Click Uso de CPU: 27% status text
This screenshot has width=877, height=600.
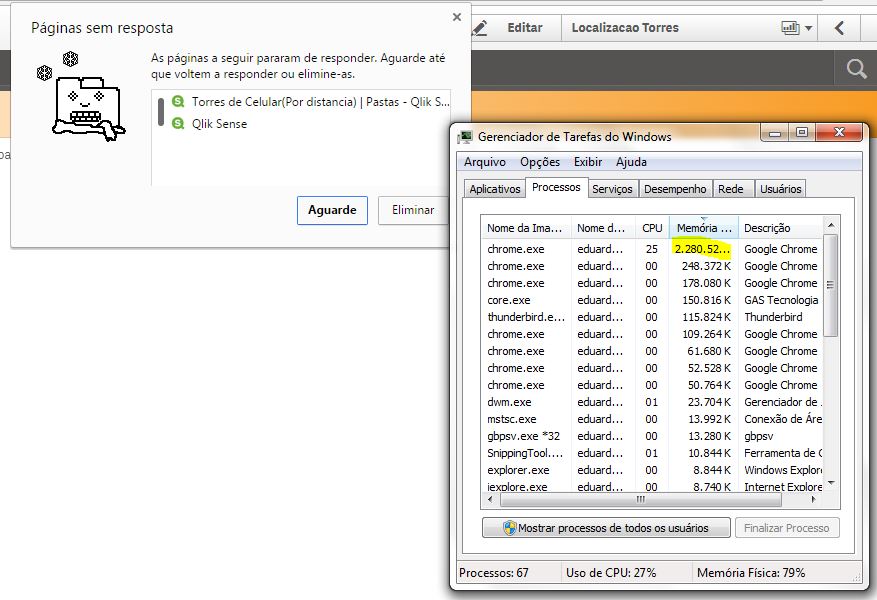tap(611, 573)
